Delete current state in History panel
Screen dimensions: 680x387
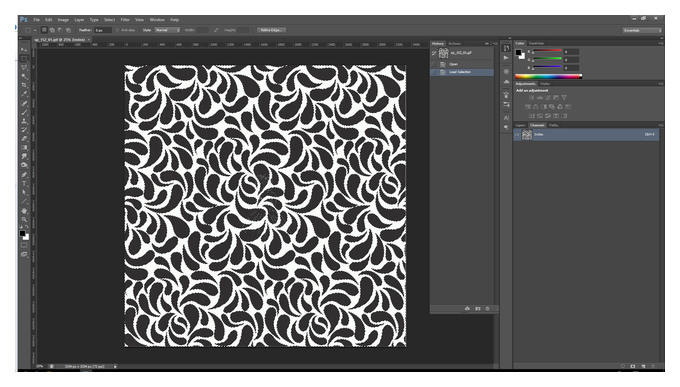click(x=487, y=308)
